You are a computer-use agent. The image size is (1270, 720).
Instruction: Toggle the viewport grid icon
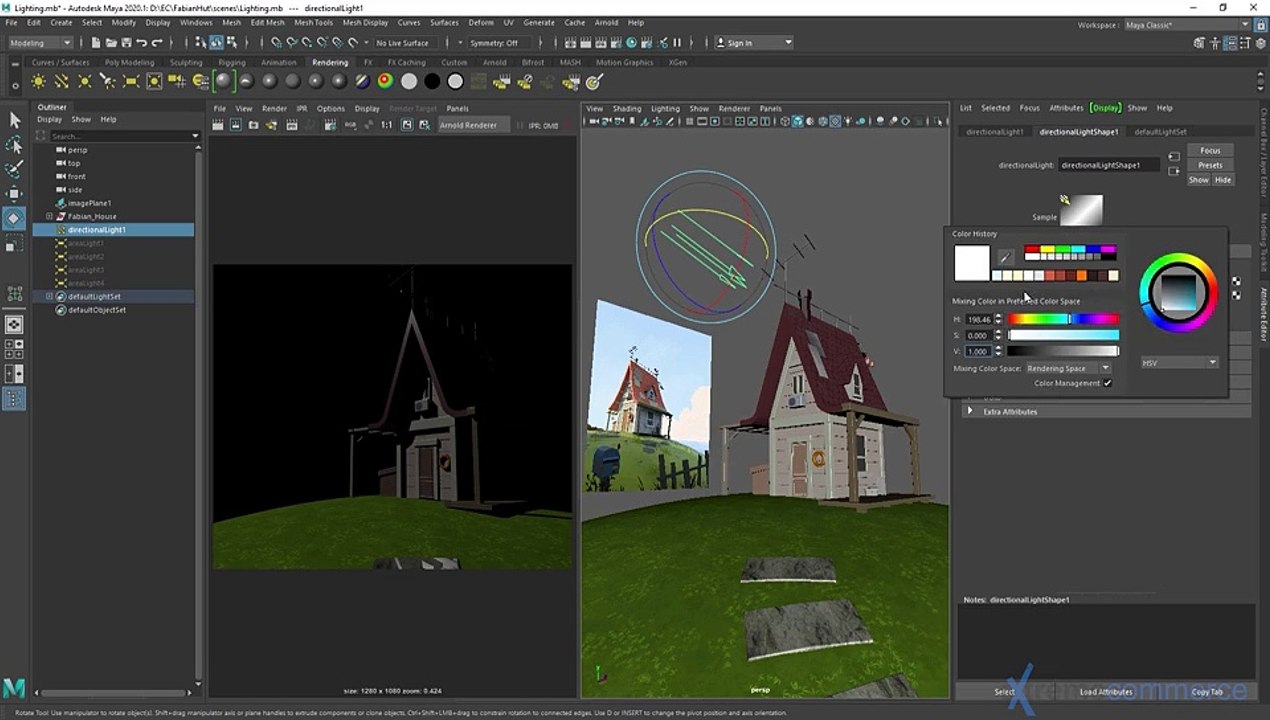pyautogui.click(x=692, y=121)
